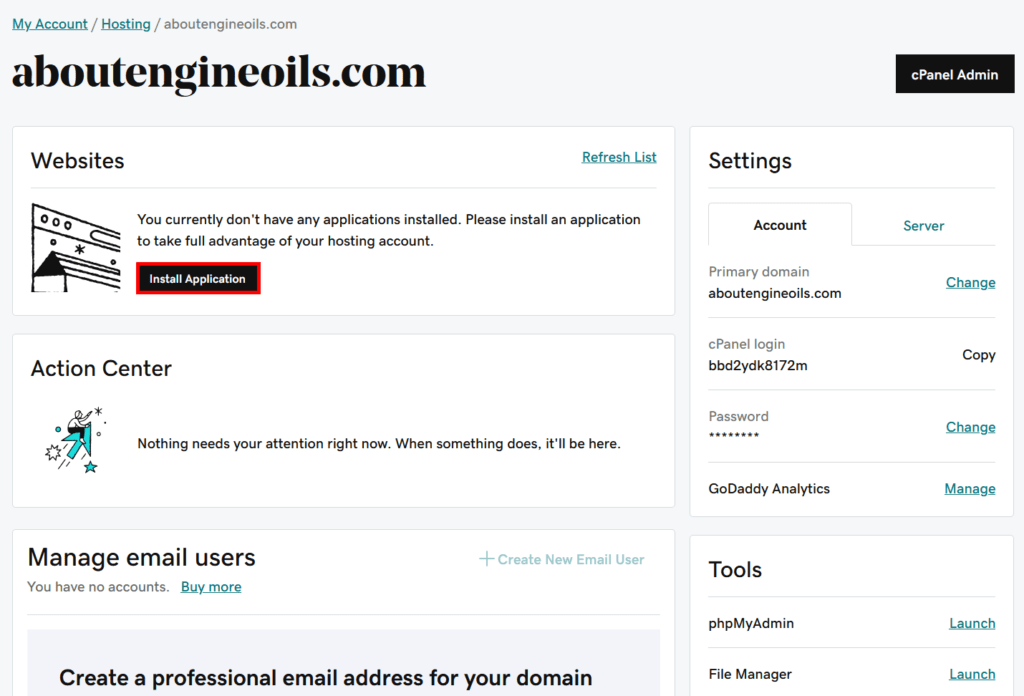Switch to the Account settings tab

coord(780,225)
